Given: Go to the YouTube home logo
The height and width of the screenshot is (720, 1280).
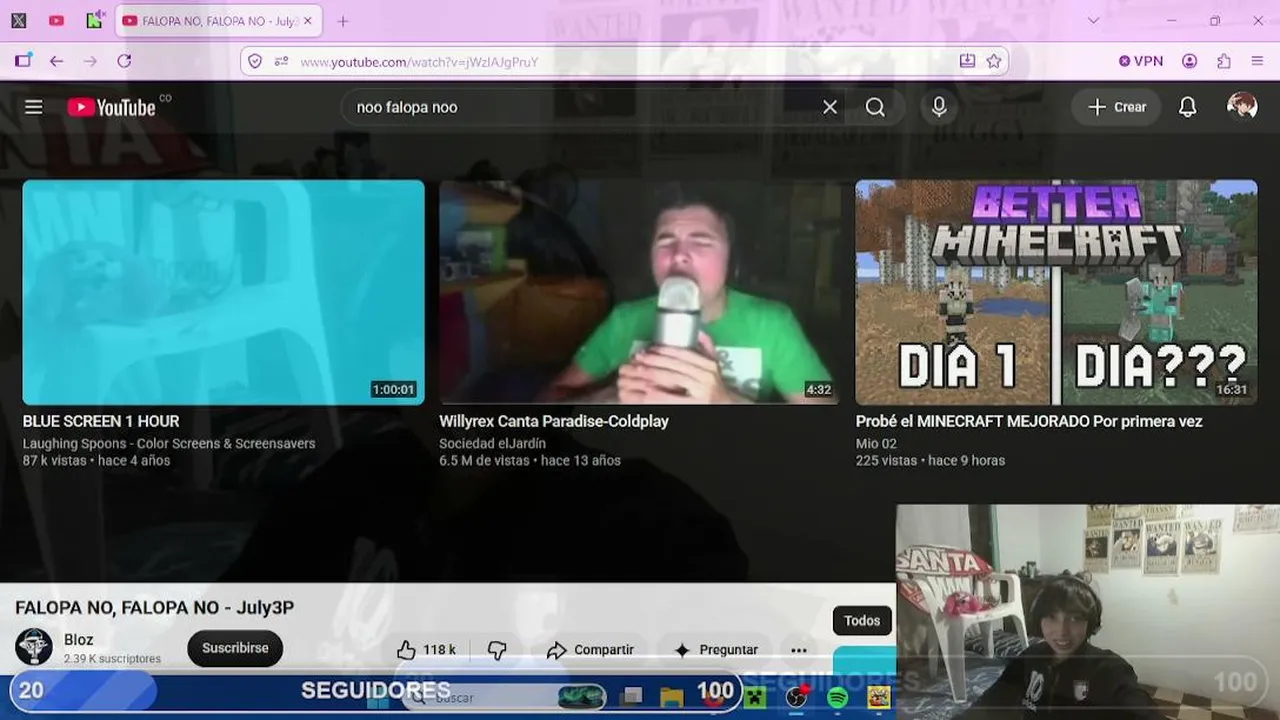Looking at the screenshot, I should (112, 107).
